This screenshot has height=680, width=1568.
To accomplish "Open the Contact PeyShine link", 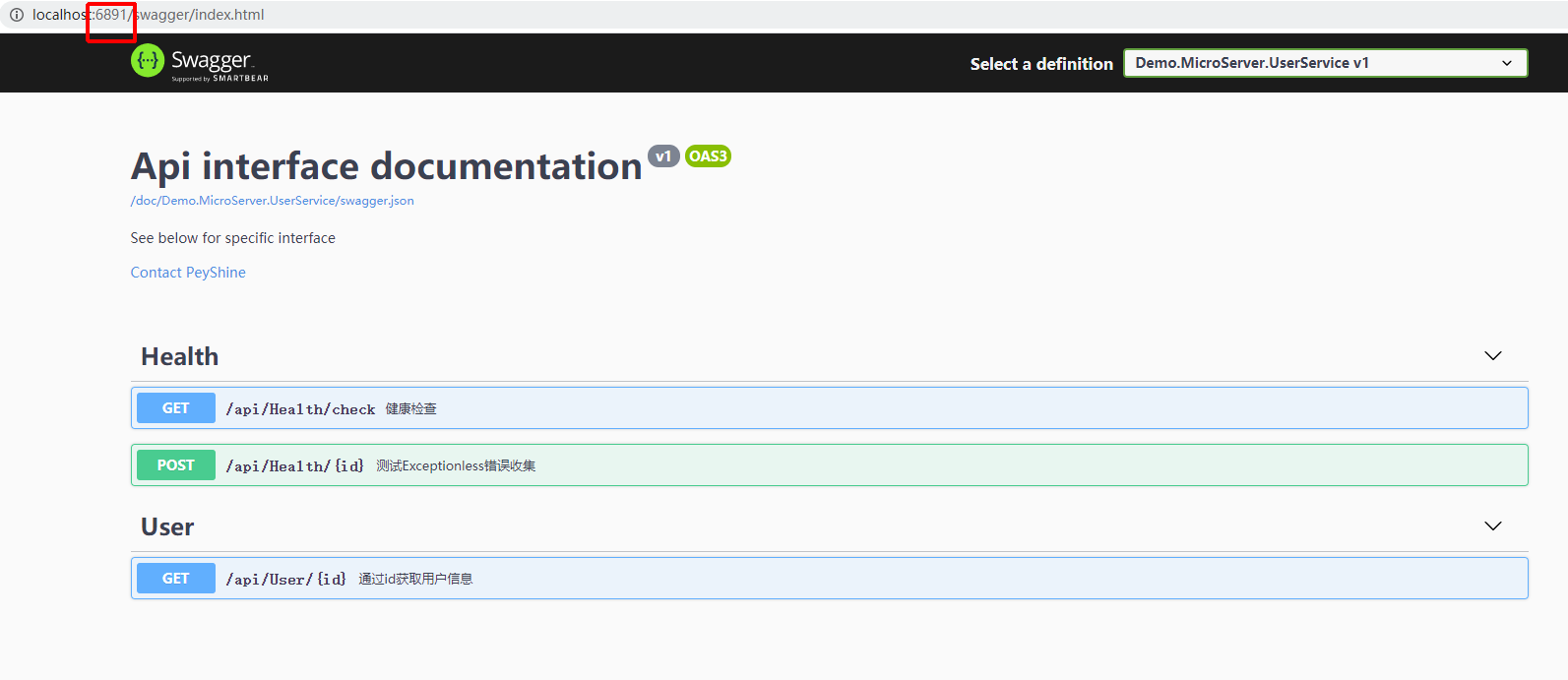I will click(188, 273).
